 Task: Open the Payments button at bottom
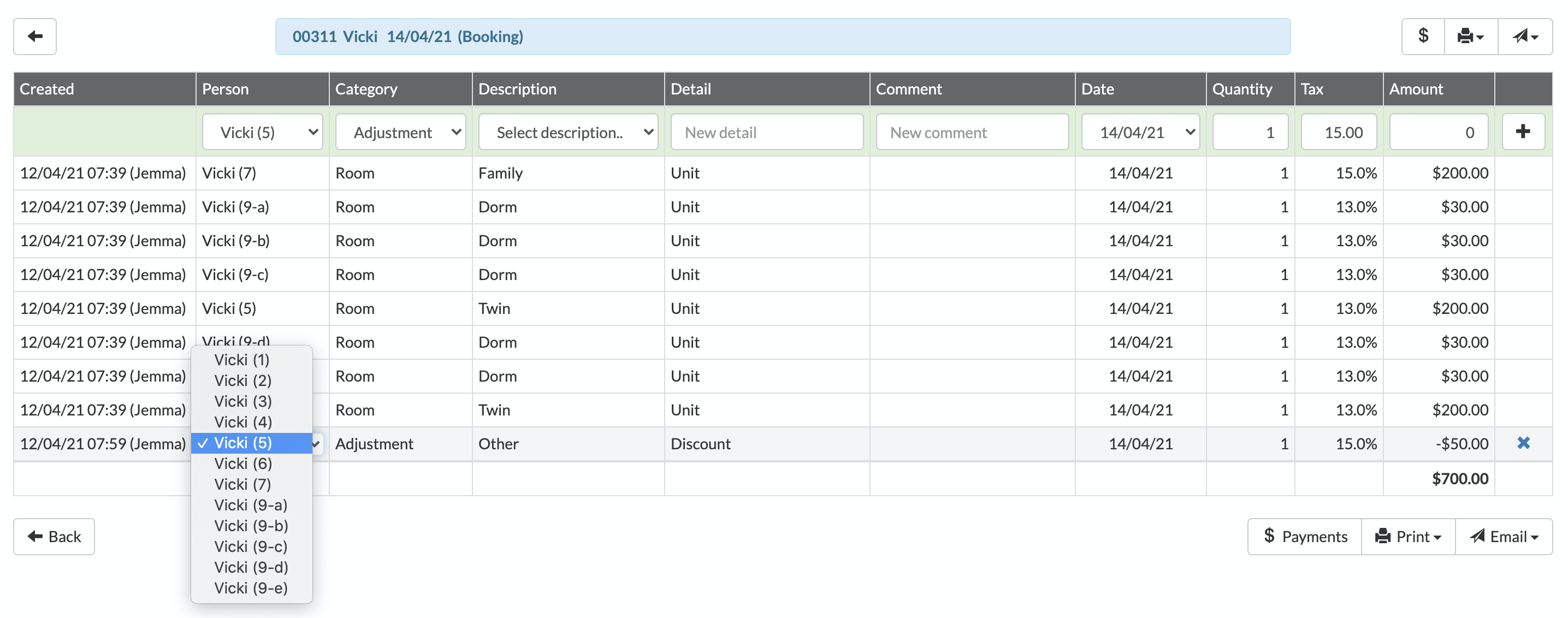[x=1304, y=537]
